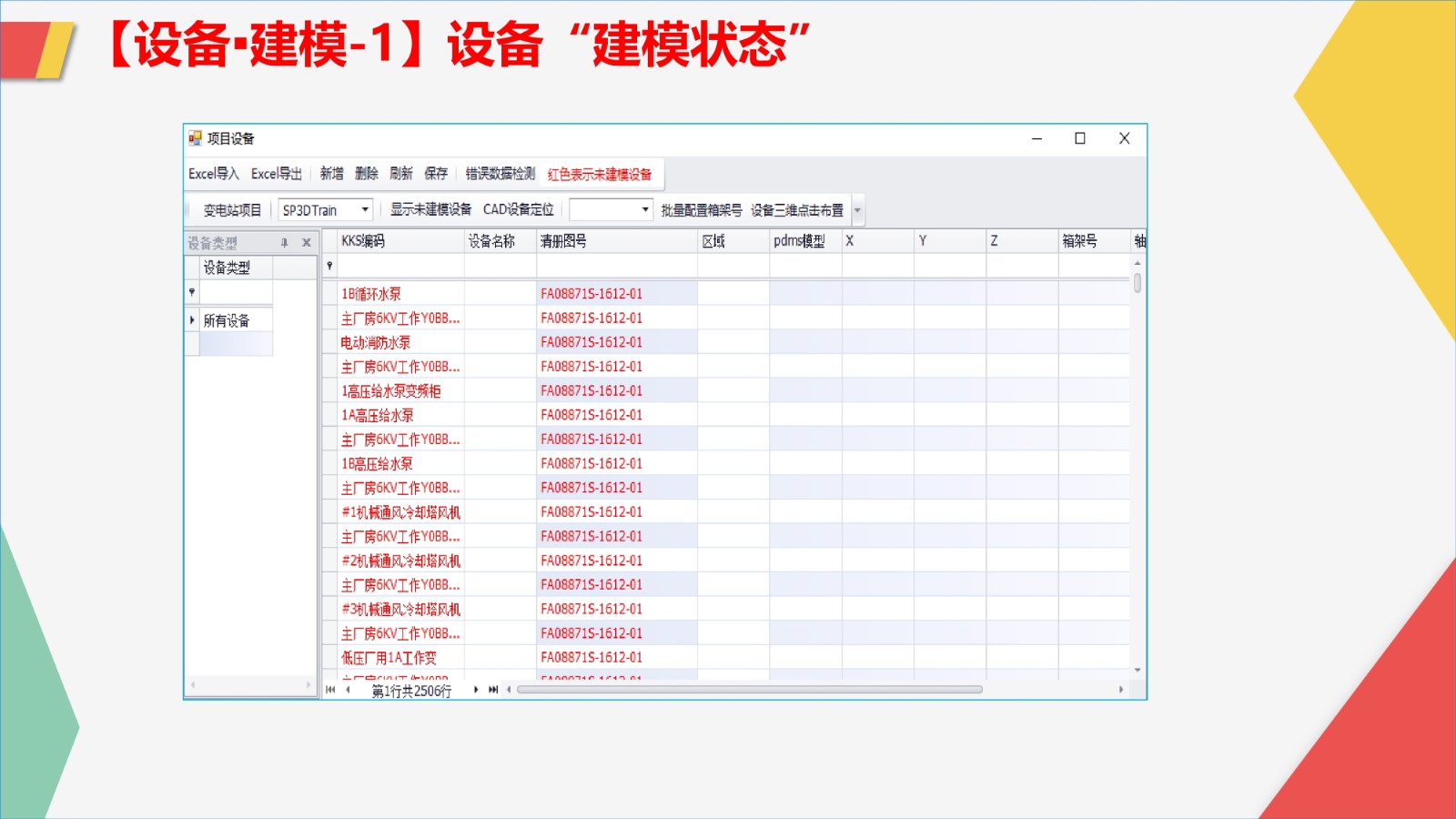
Task: Go to the previous record arrow
Action: [348, 690]
